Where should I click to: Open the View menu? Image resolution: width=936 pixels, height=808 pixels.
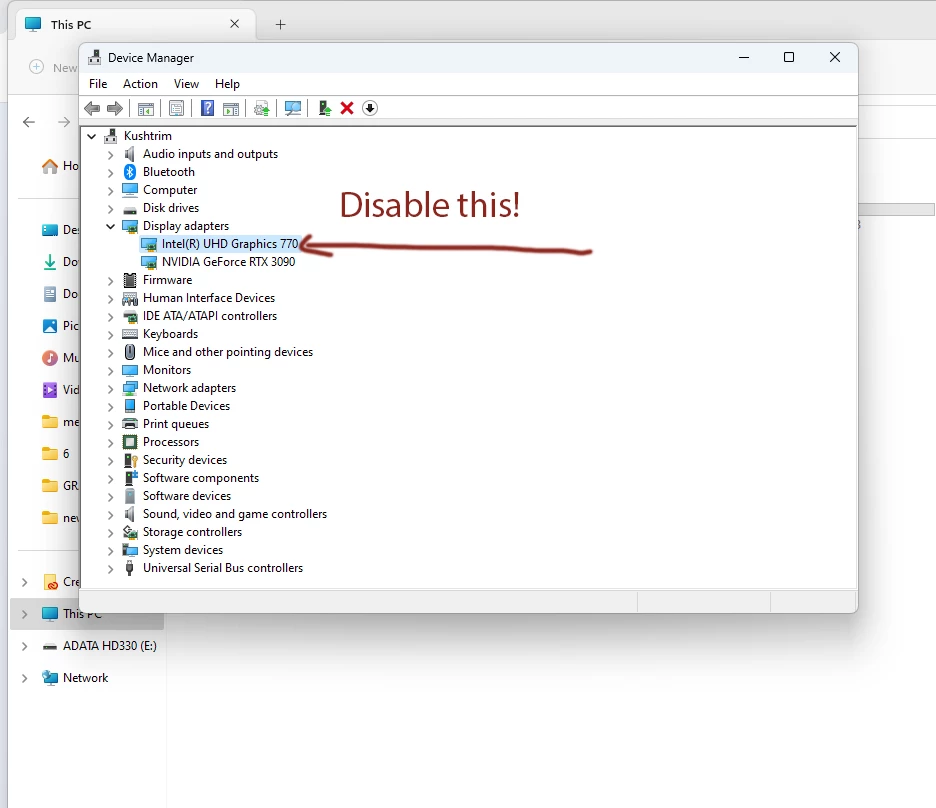[x=186, y=84]
